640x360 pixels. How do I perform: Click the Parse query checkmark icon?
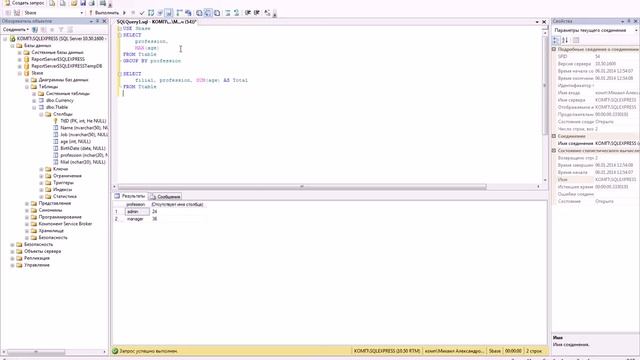(x=142, y=13)
